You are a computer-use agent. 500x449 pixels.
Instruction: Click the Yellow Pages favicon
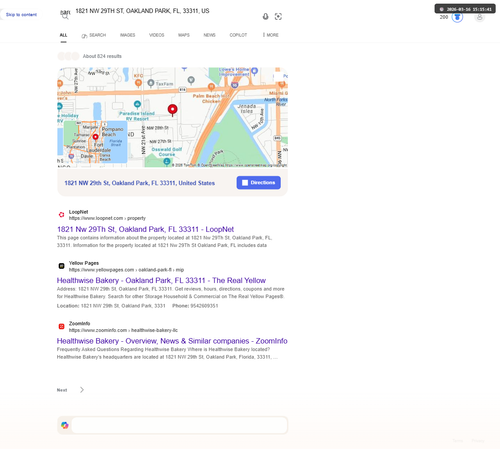61,266
